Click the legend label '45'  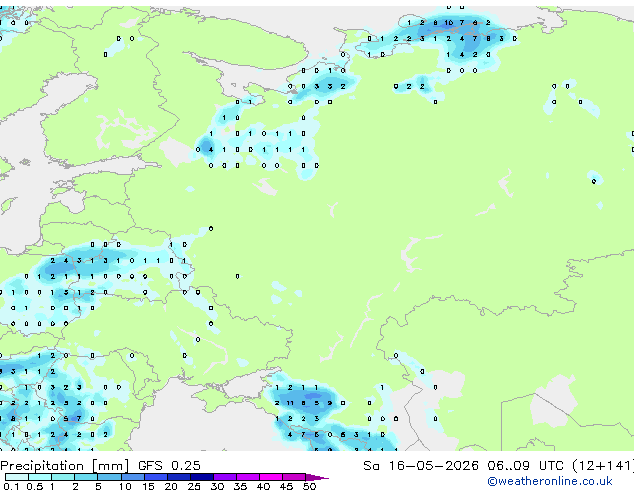click(x=286, y=486)
